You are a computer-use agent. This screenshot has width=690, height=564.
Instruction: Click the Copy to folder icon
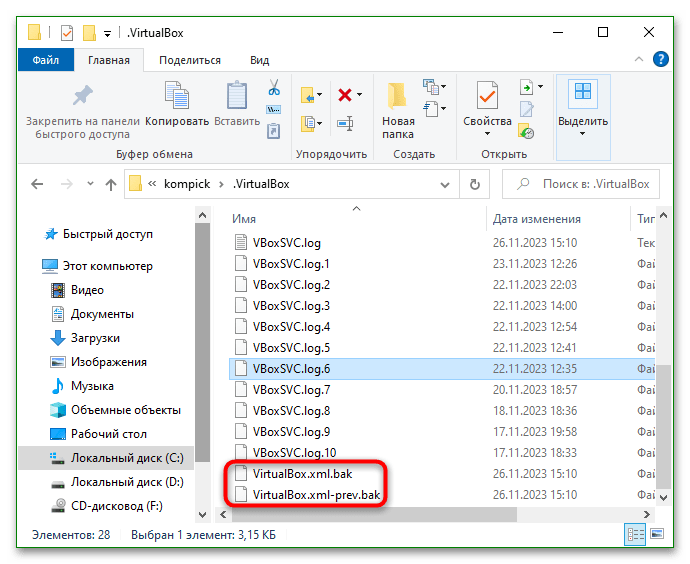[x=308, y=123]
